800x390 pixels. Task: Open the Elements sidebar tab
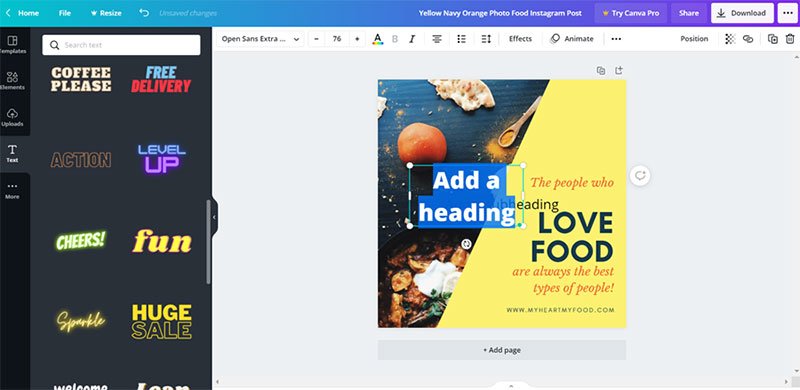coord(13,81)
